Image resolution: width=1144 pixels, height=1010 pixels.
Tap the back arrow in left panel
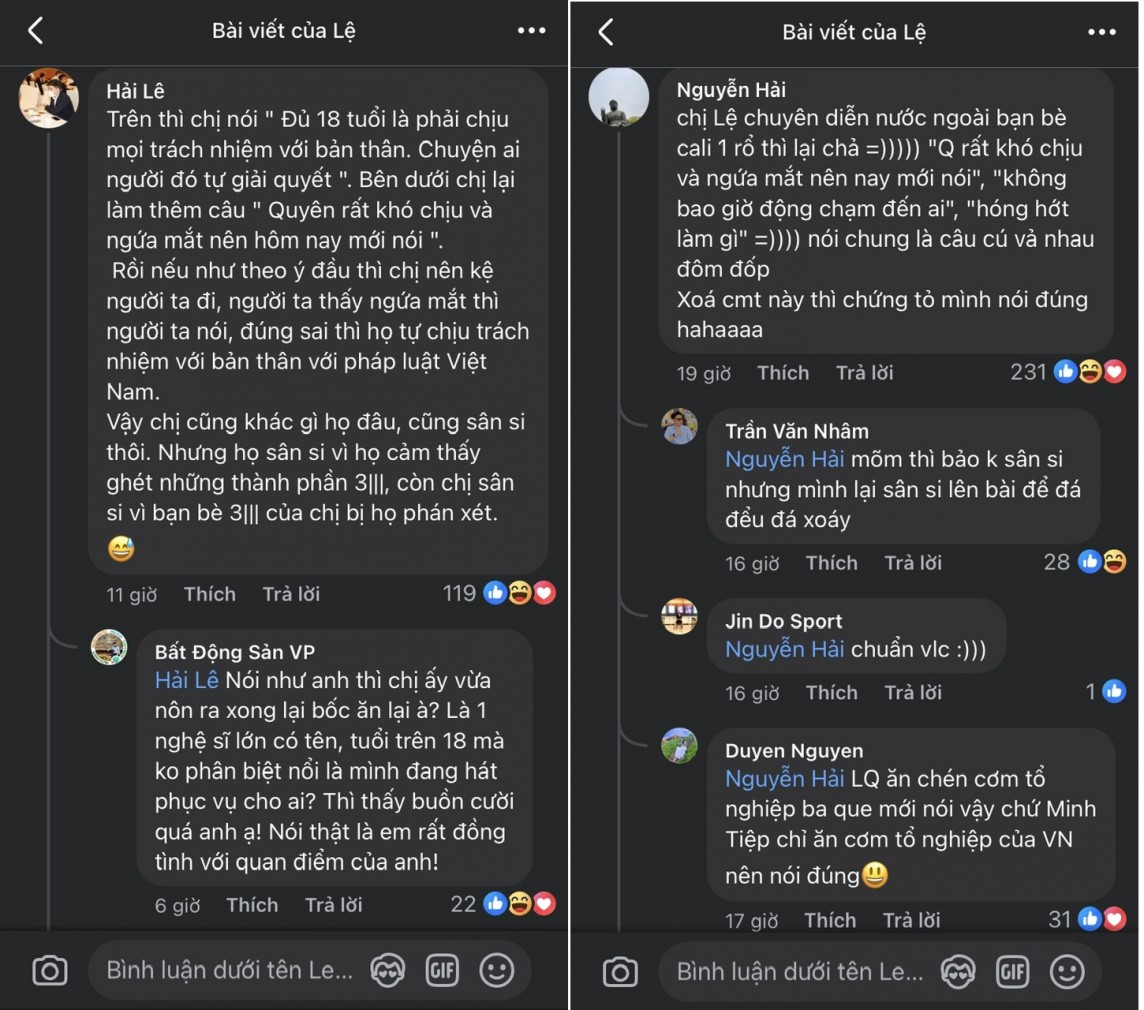(x=36, y=31)
